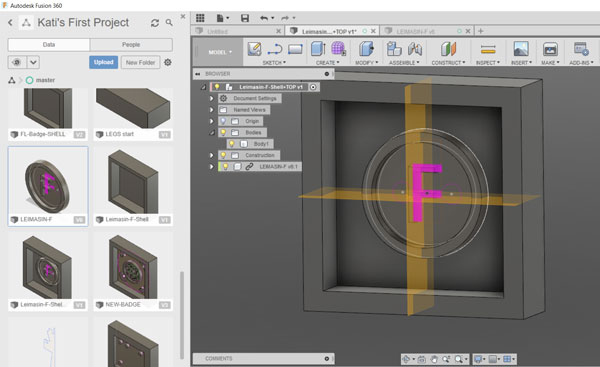
Task: Go back from Kati's First Project
Action: pyautogui.click(x=10, y=23)
